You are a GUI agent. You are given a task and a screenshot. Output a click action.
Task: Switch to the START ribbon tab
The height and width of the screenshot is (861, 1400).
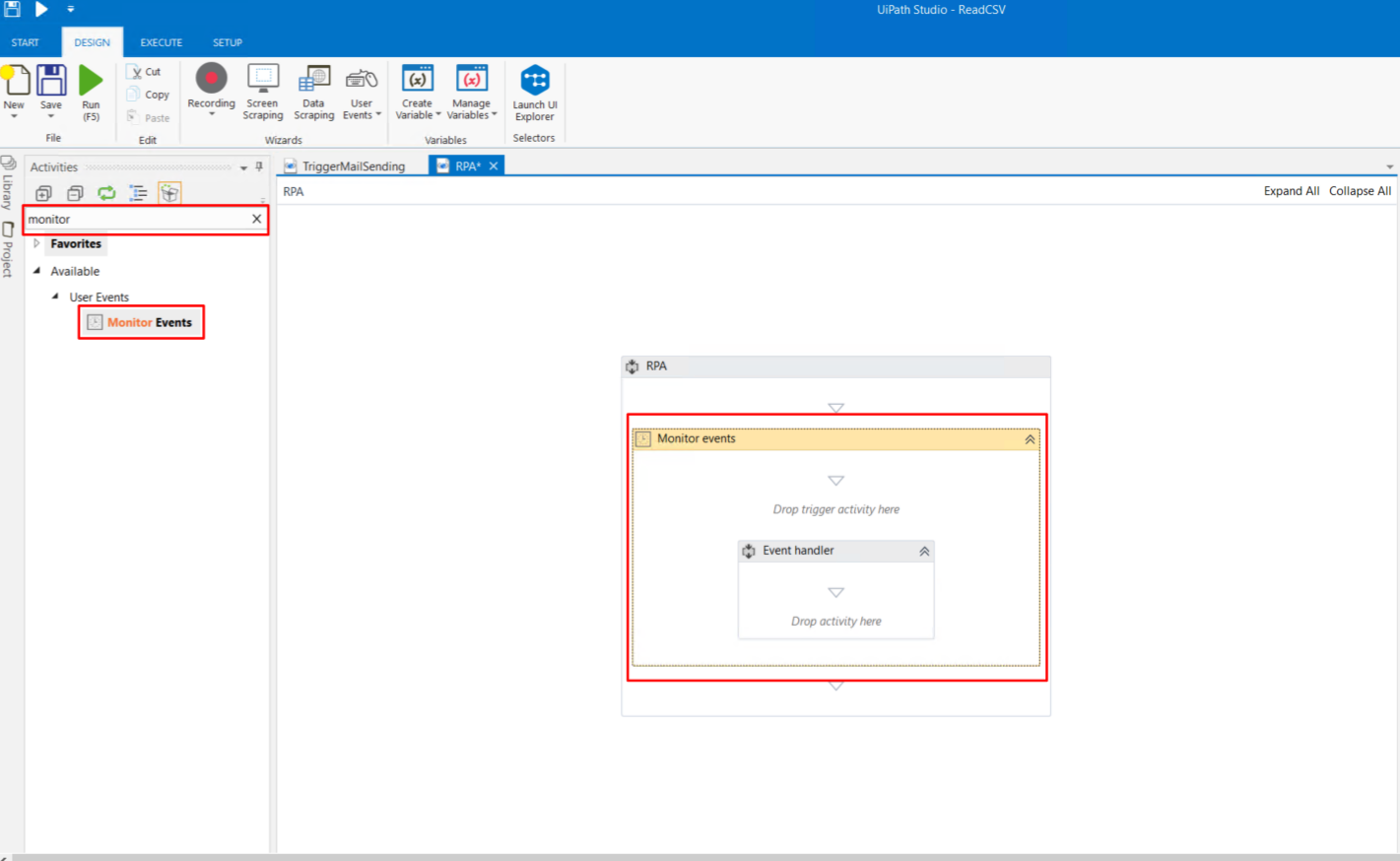point(25,42)
